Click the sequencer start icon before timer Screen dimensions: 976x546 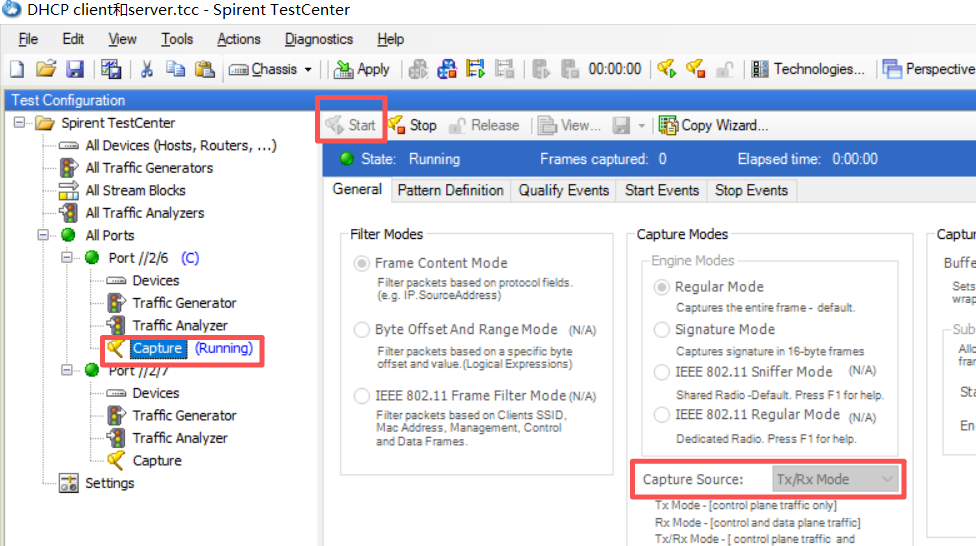point(541,69)
